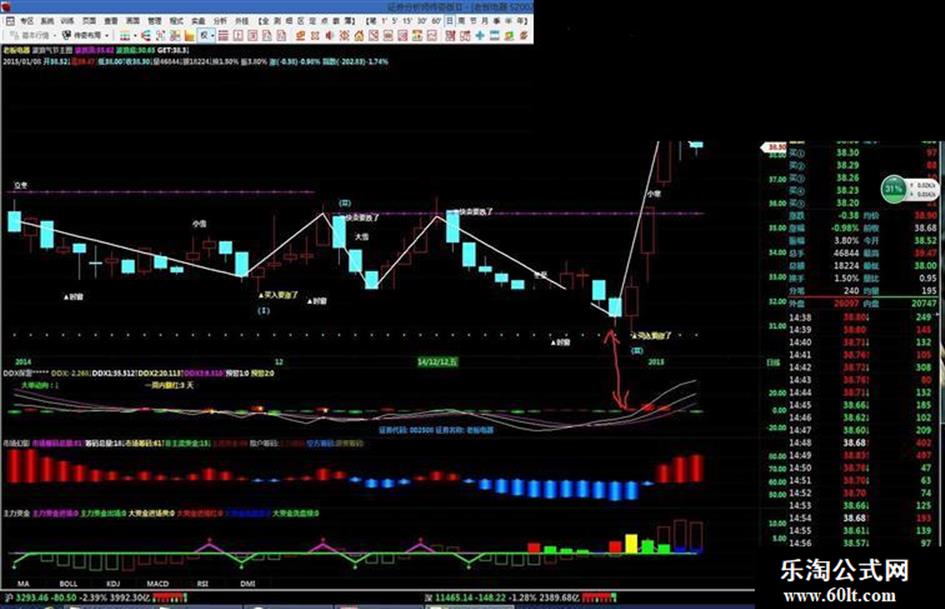Click the green 31% floating badge
The height and width of the screenshot is (609, 945).
pos(893,189)
